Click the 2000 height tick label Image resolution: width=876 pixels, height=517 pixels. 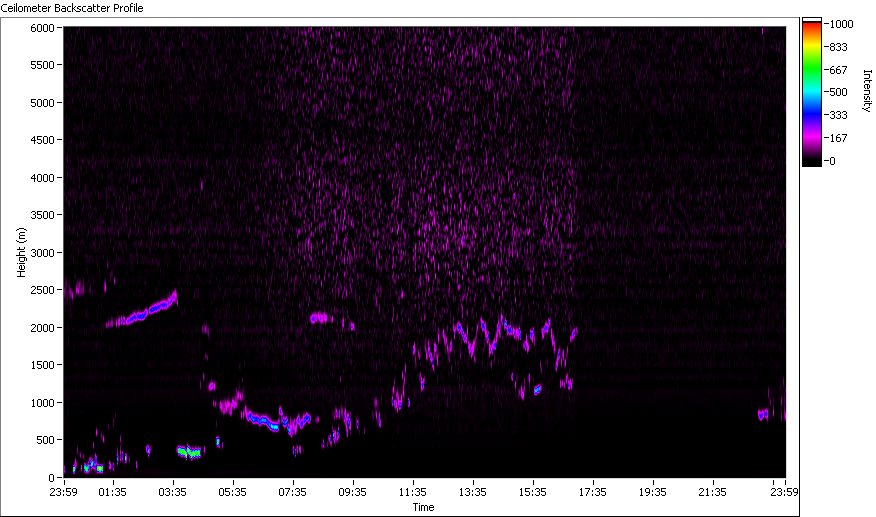42,328
